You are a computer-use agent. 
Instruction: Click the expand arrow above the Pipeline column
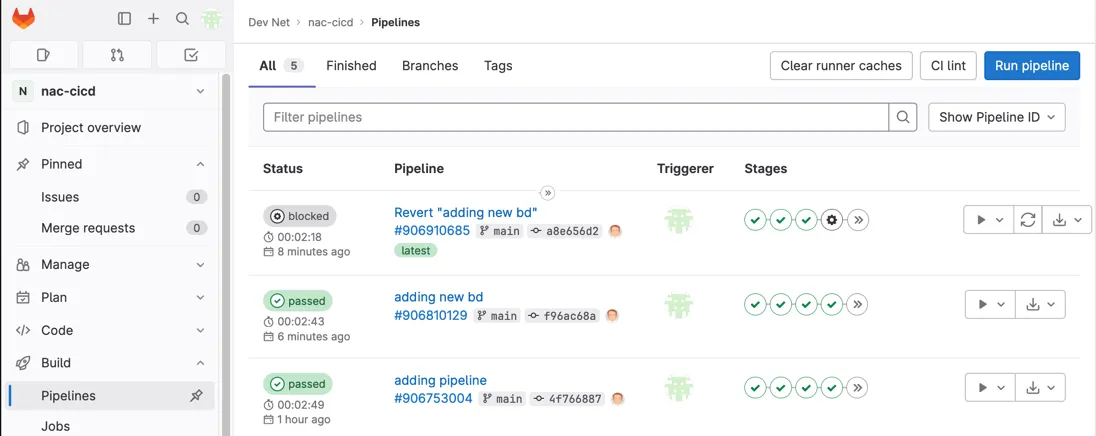coord(548,192)
